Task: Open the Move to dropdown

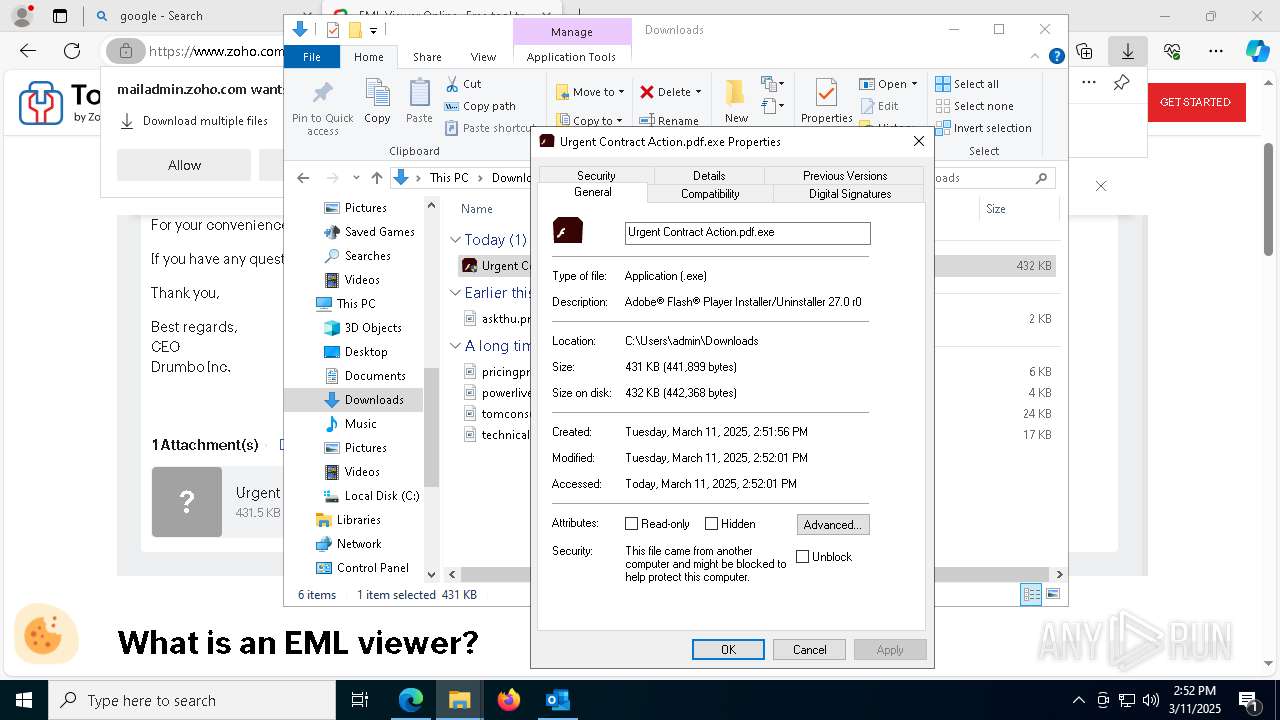Action: [x=590, y=92]
